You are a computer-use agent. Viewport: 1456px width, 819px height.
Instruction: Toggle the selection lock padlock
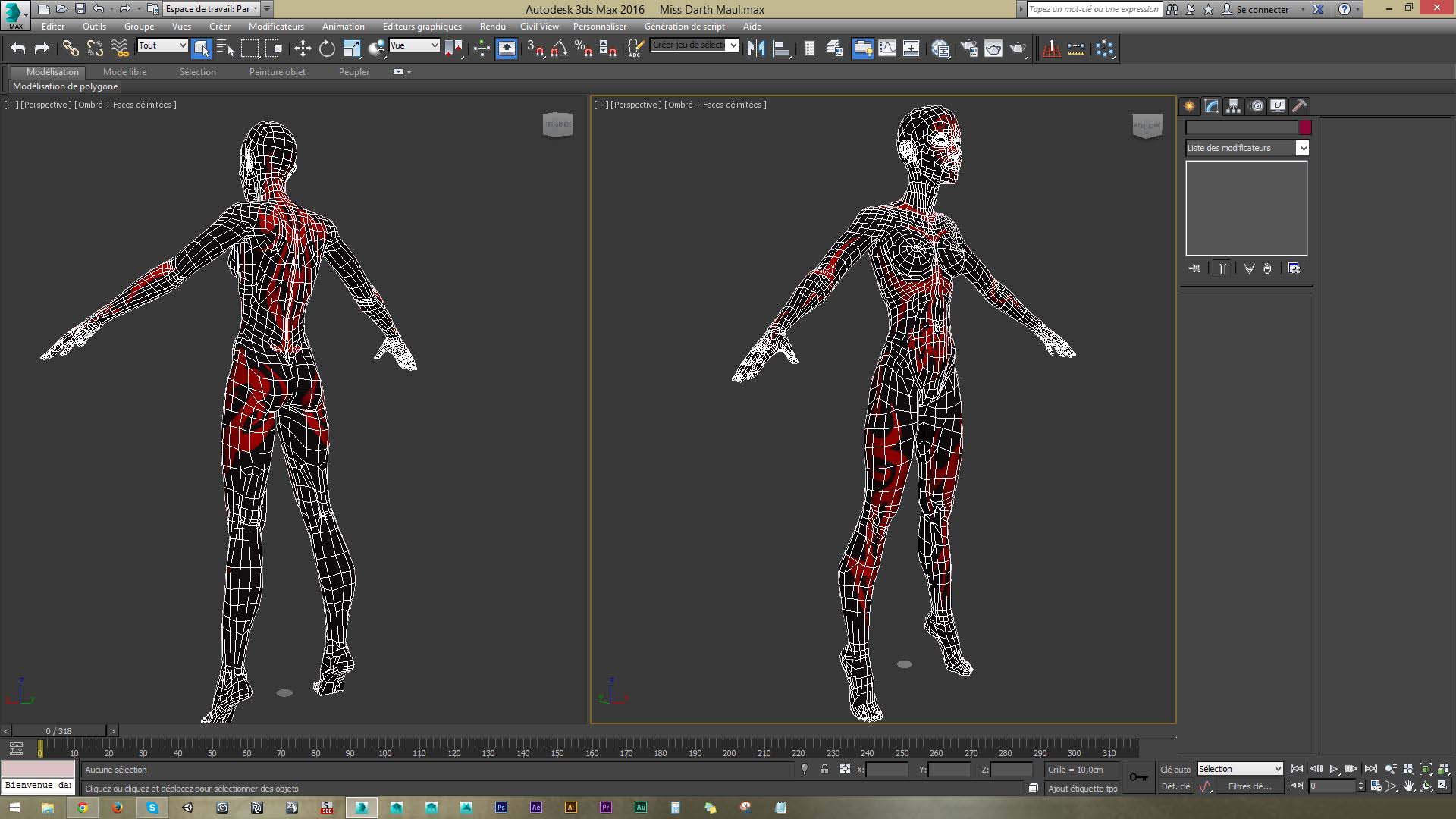point(824,769)
